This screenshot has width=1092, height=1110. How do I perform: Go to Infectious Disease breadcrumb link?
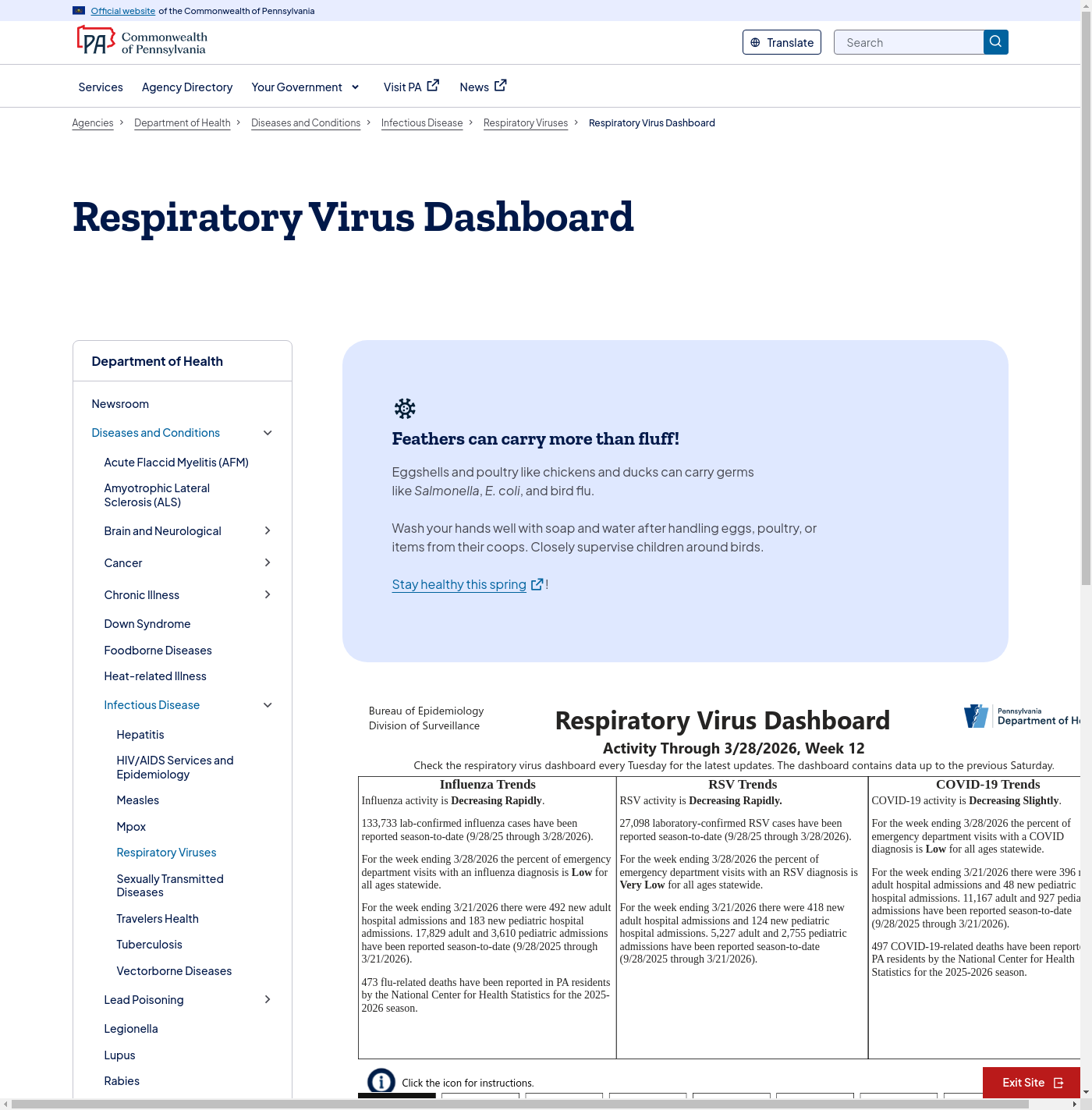pos(422,123)
